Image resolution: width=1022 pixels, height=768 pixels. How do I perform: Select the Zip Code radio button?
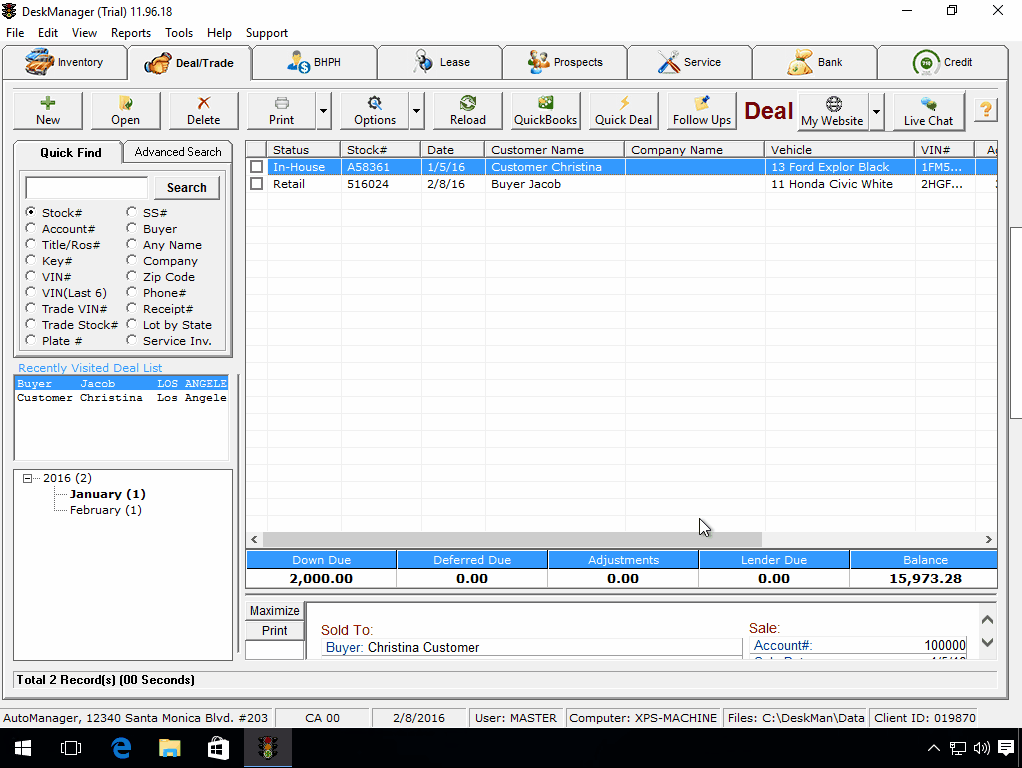[x=132, y=276]
